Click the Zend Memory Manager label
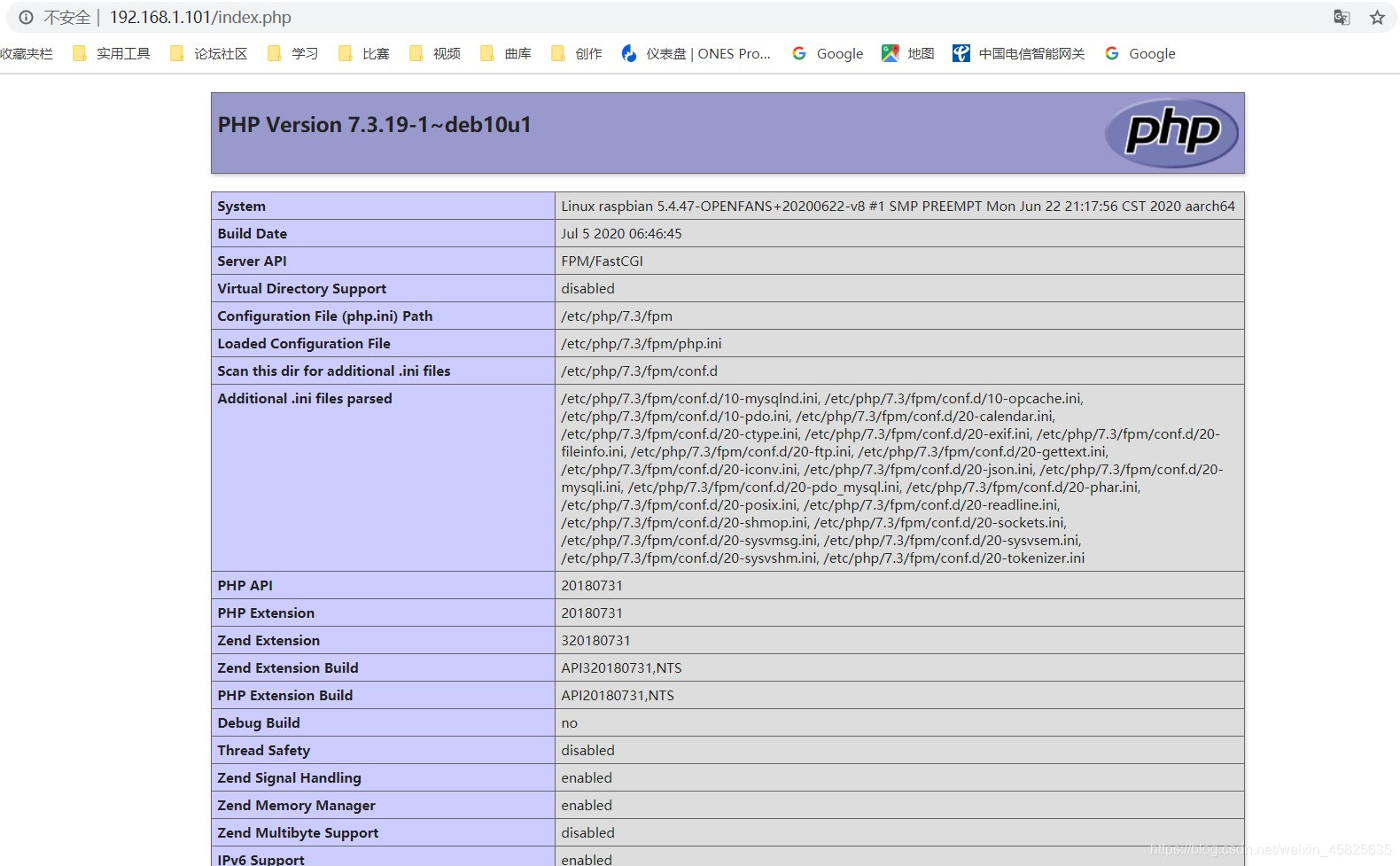The width and height of the screenshot is (1400, 866). click(296, 805)
